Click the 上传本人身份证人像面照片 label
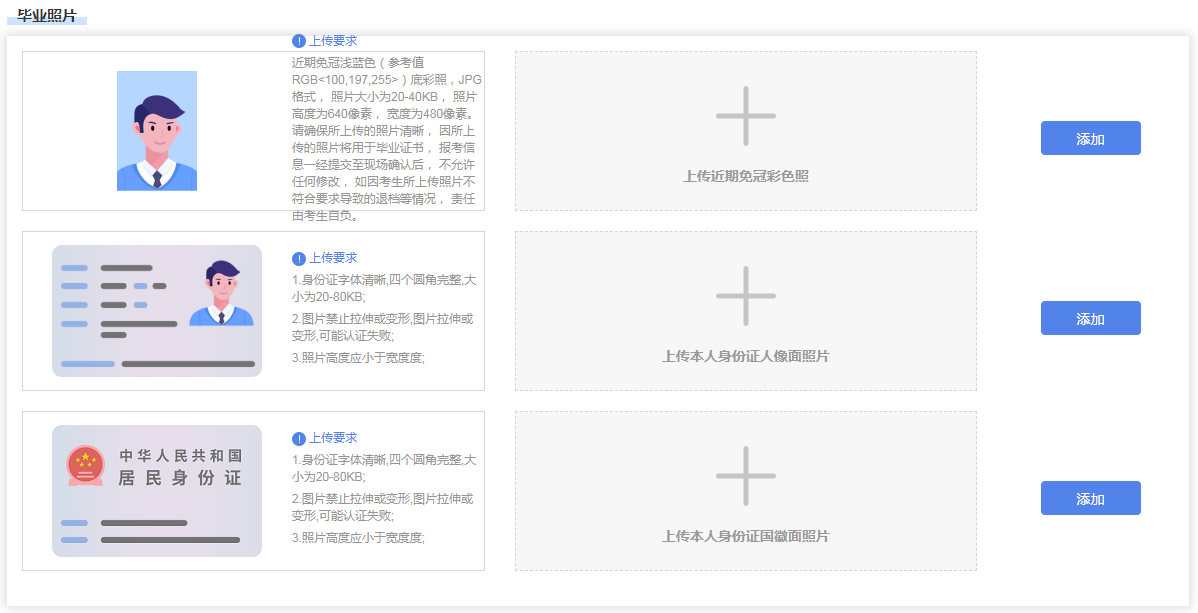Viewport: 1198px width, 613px height. 745,356
